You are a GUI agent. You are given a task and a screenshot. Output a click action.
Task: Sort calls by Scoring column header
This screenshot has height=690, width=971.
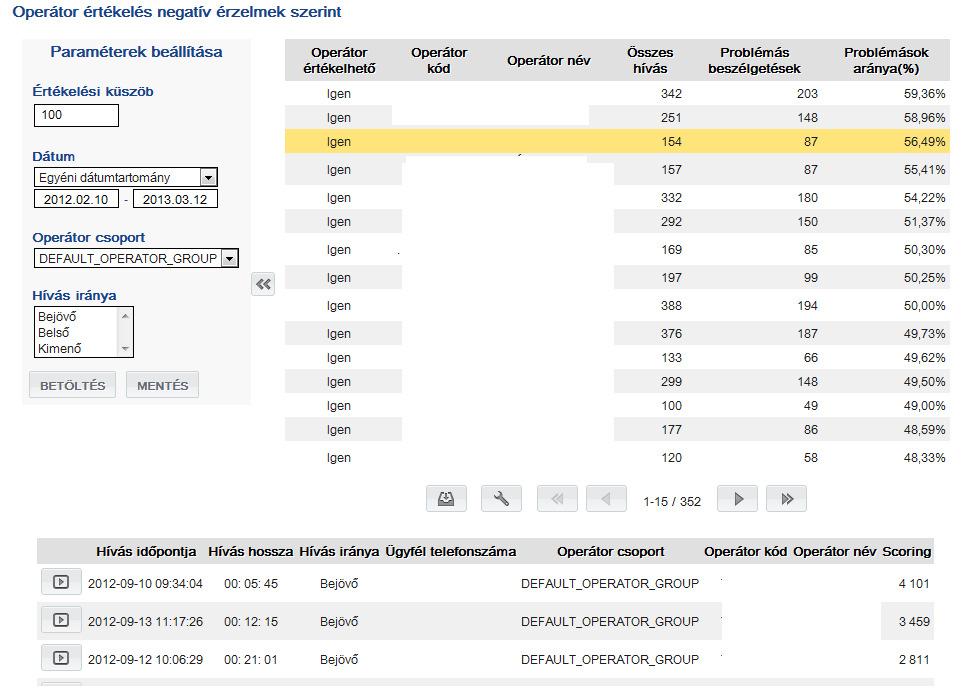click(x=907, y=551)
